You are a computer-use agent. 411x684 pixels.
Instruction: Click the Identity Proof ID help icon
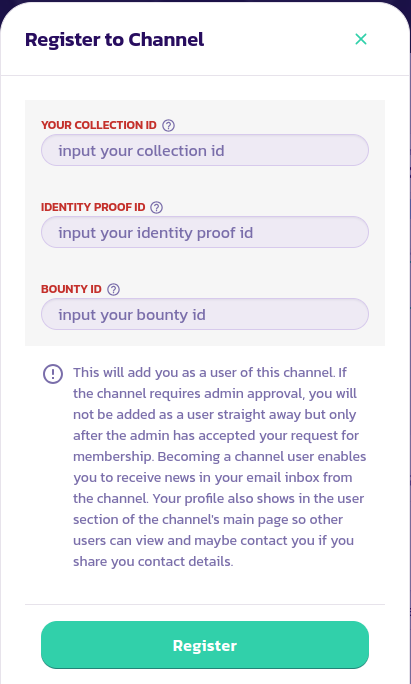[x=157, y=208]
